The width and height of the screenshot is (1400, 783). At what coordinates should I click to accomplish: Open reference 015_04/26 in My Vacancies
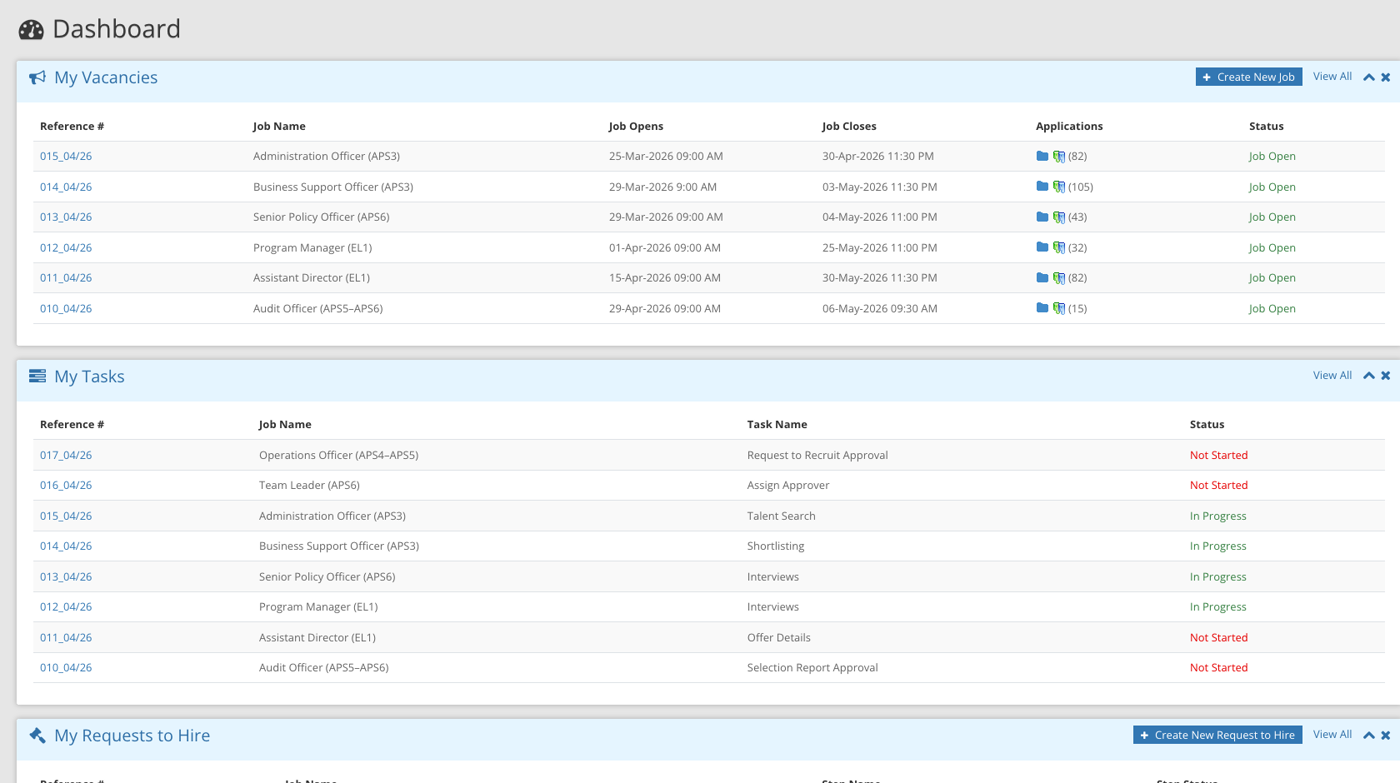[x=66, y=156]
